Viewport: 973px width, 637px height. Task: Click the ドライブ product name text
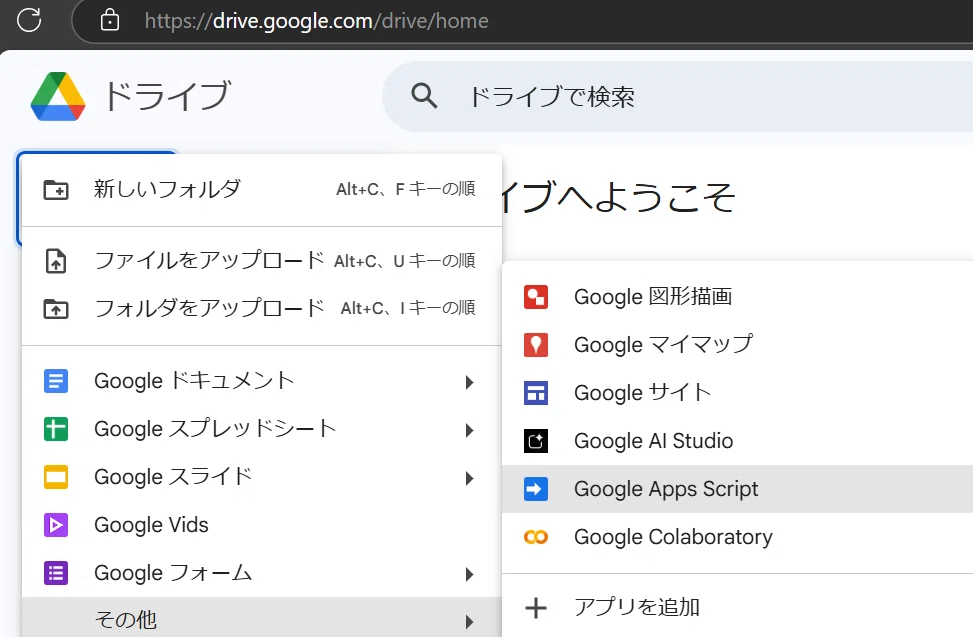(x=168, y=96)
